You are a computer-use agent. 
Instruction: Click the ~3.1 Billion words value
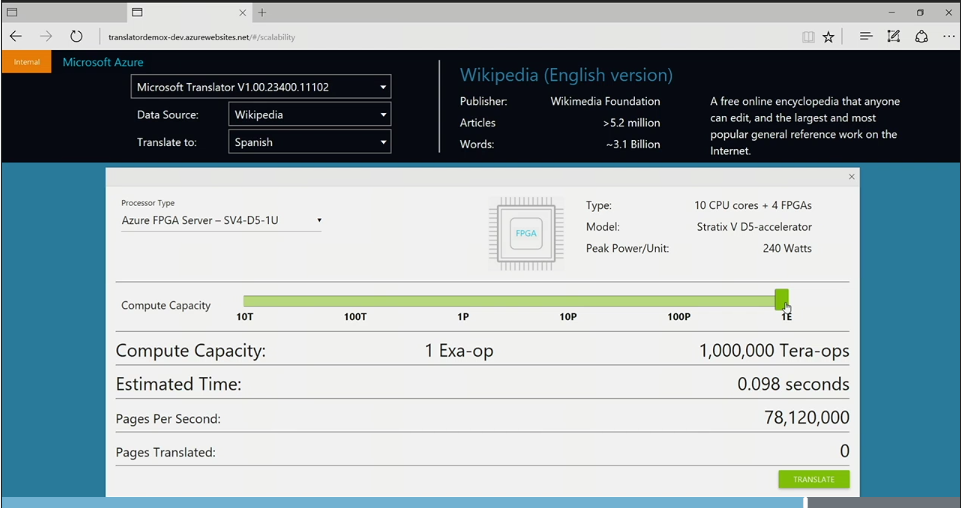[x=633, y=145]
